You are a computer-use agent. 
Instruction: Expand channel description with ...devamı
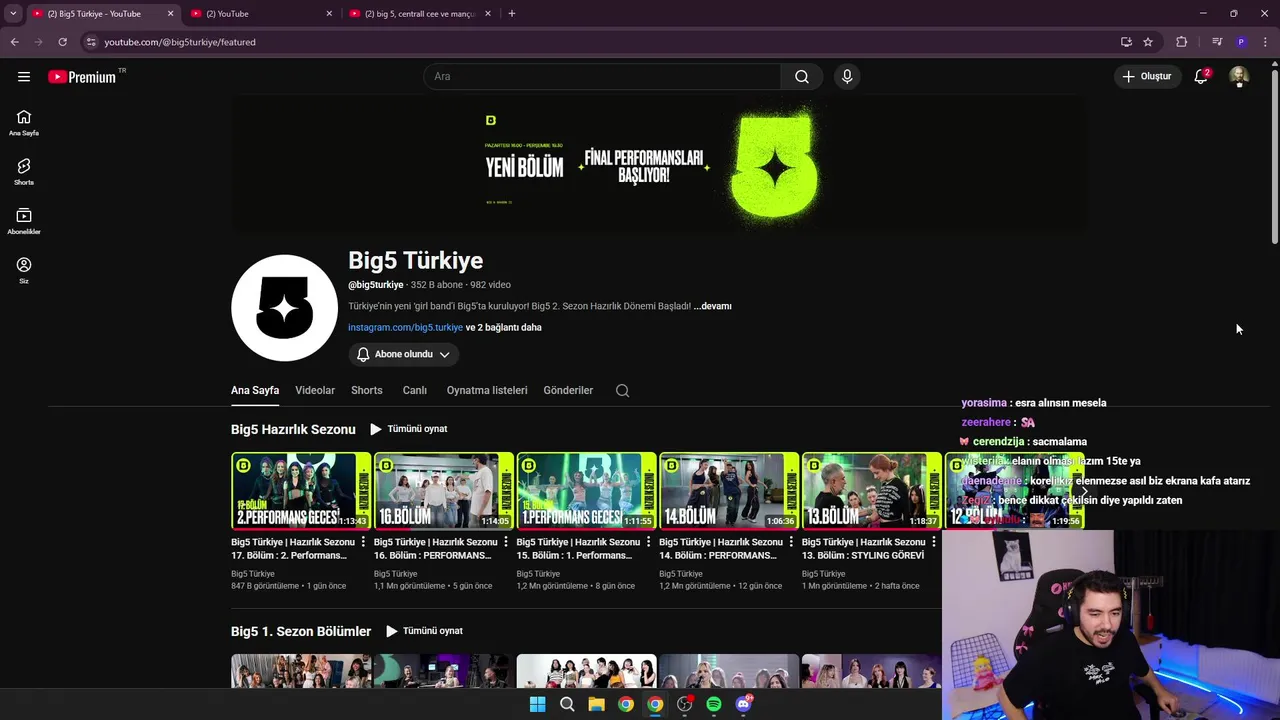click(x=713, y=306)
